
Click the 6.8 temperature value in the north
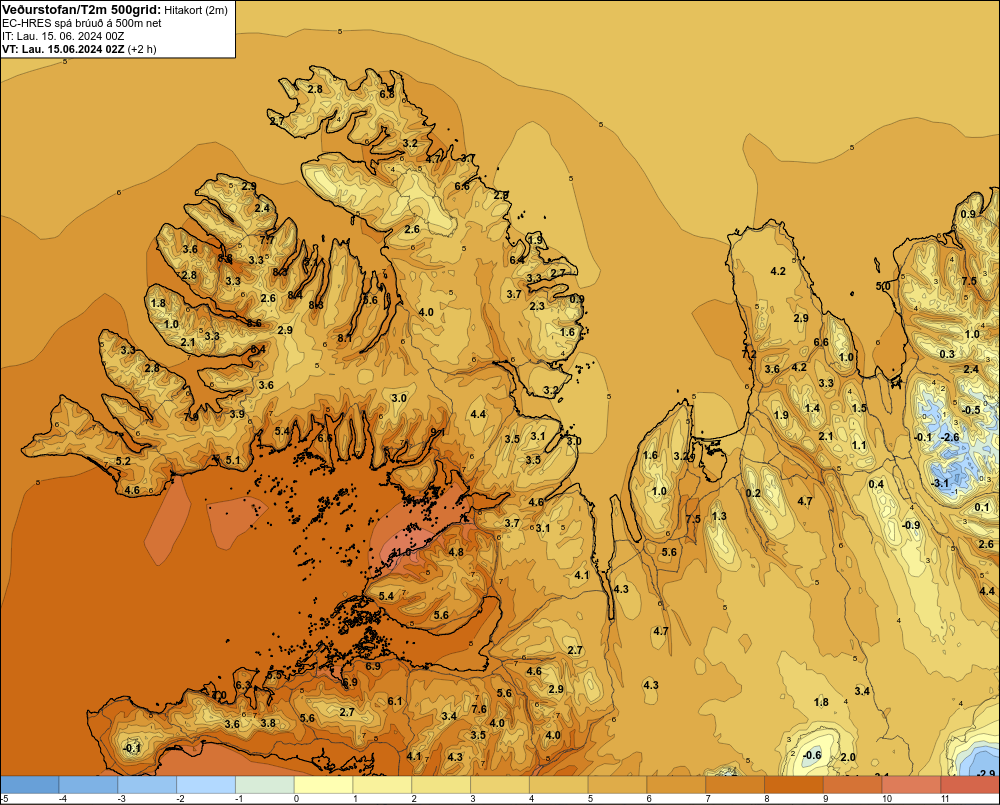tap(387, 94)
